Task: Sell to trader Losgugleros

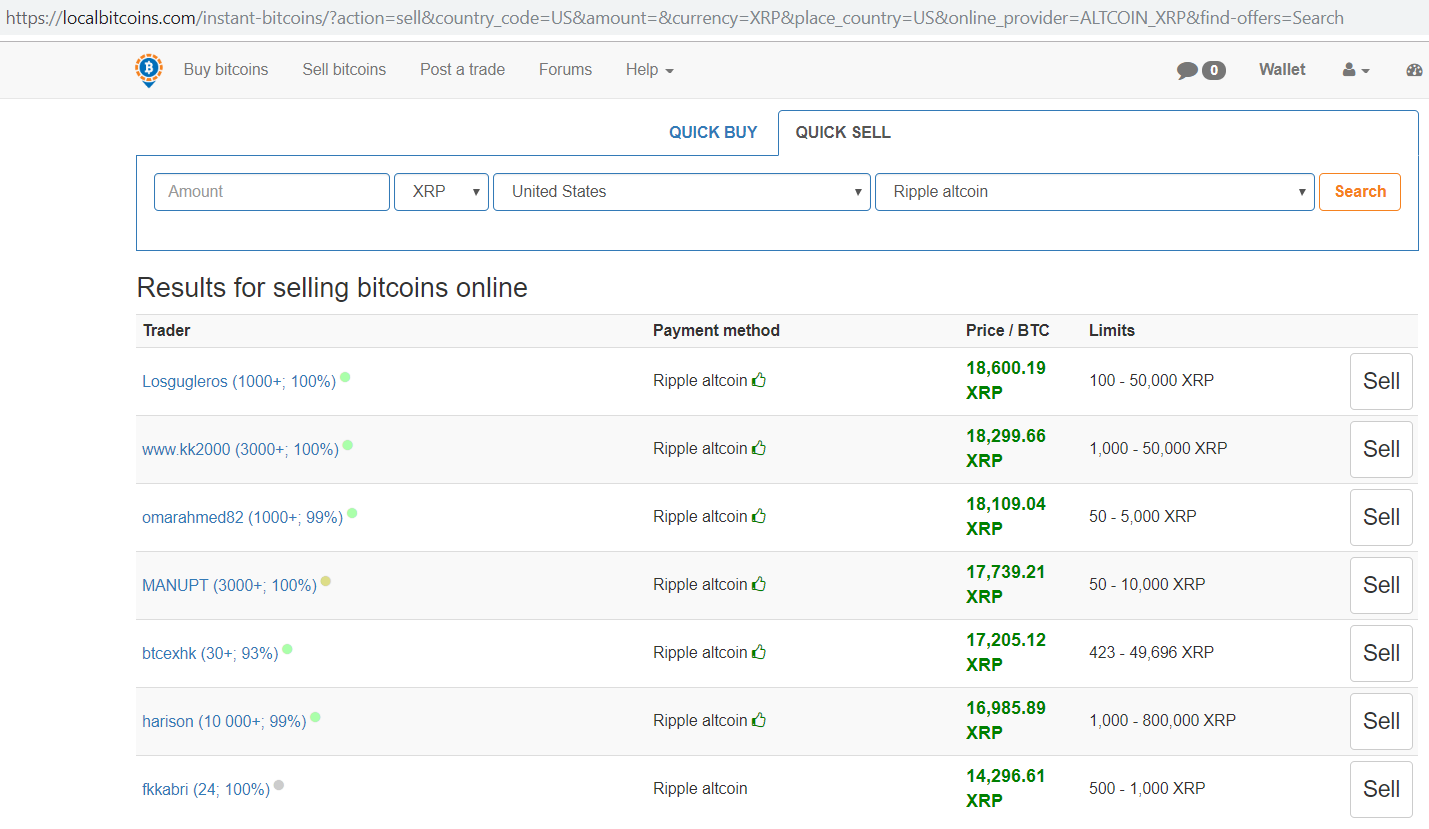Action: point(1381,381)
